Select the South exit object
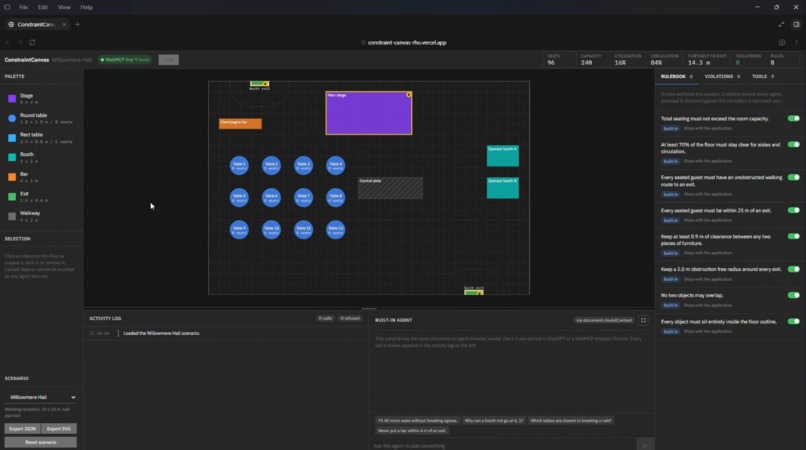This screenshot has height=450, width=806. tap(473, 293)
